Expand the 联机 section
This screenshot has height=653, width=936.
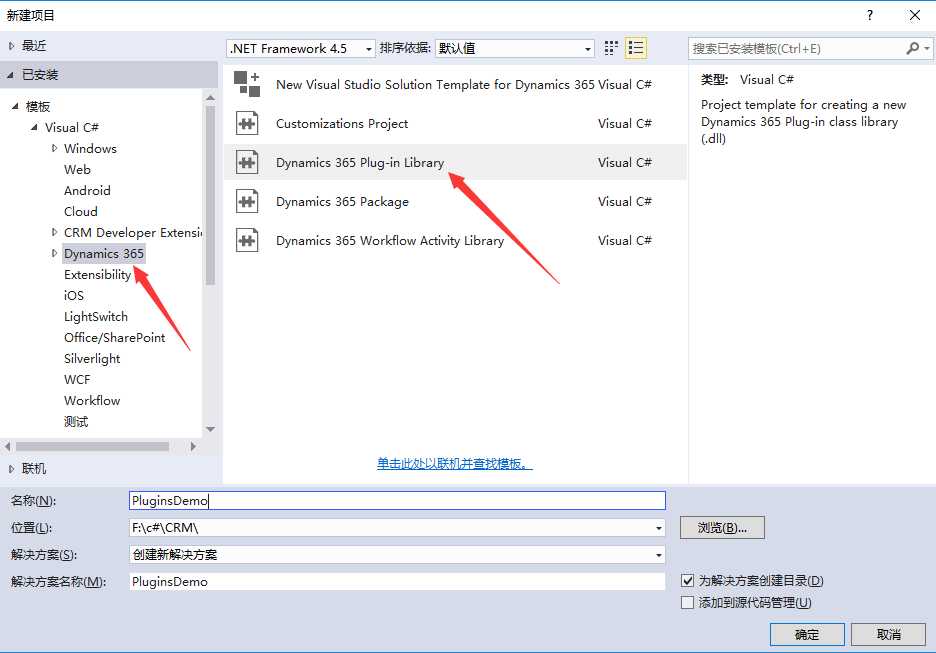pyautogui.click(x=11, y=469)
